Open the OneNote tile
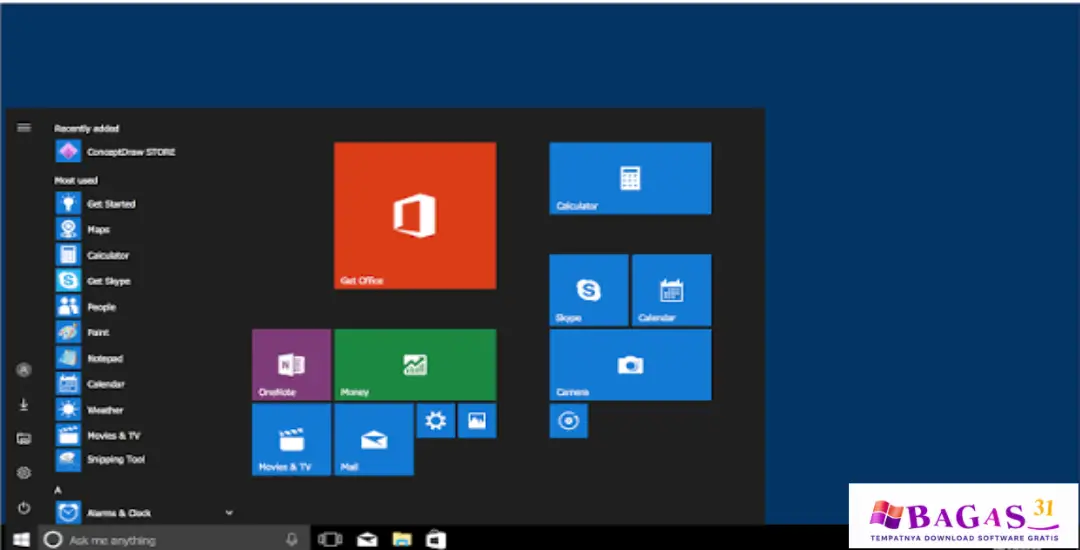 click(291, 365)
